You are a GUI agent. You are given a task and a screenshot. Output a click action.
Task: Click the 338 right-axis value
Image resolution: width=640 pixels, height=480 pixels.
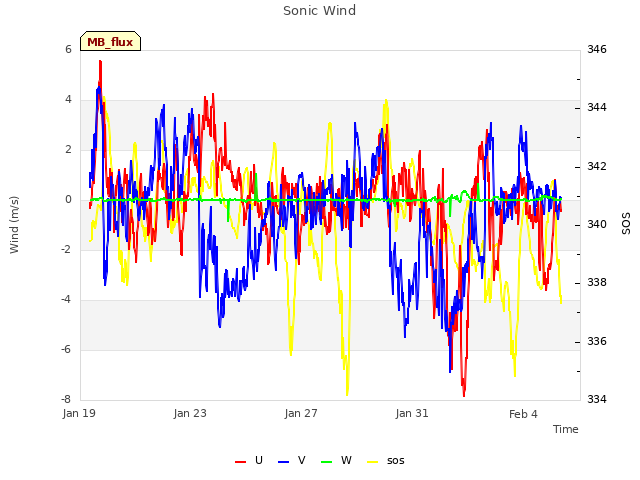tap(597, 282)
